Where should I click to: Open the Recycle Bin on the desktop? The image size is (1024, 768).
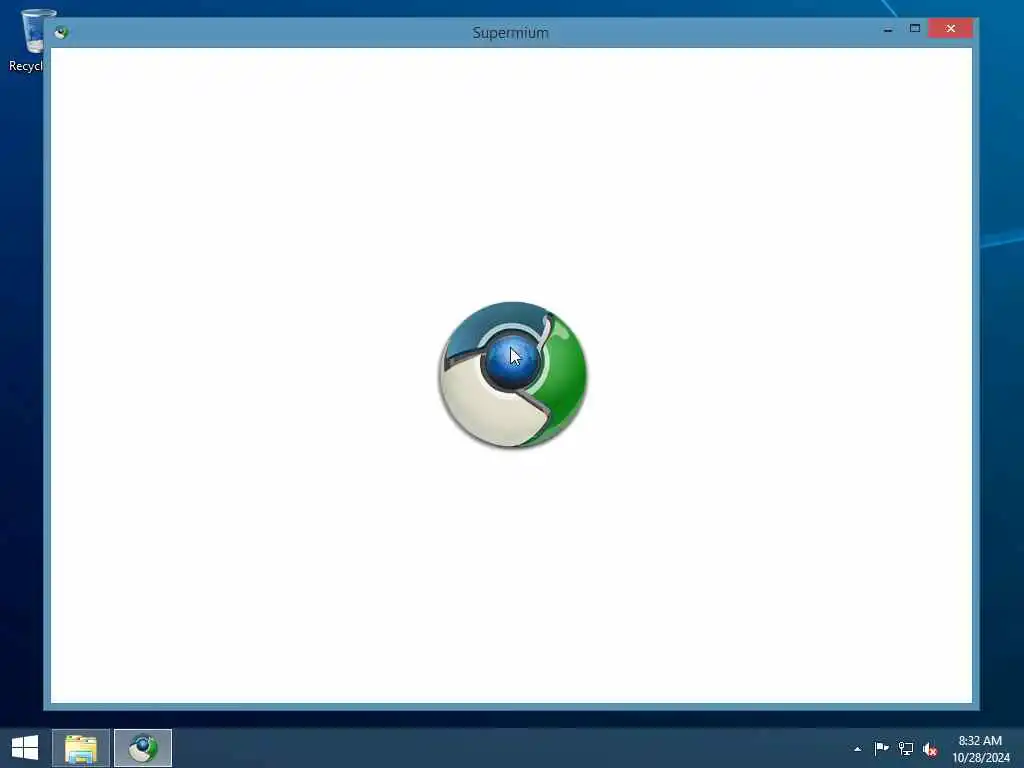pyautogui.click(x=26, y=40)
